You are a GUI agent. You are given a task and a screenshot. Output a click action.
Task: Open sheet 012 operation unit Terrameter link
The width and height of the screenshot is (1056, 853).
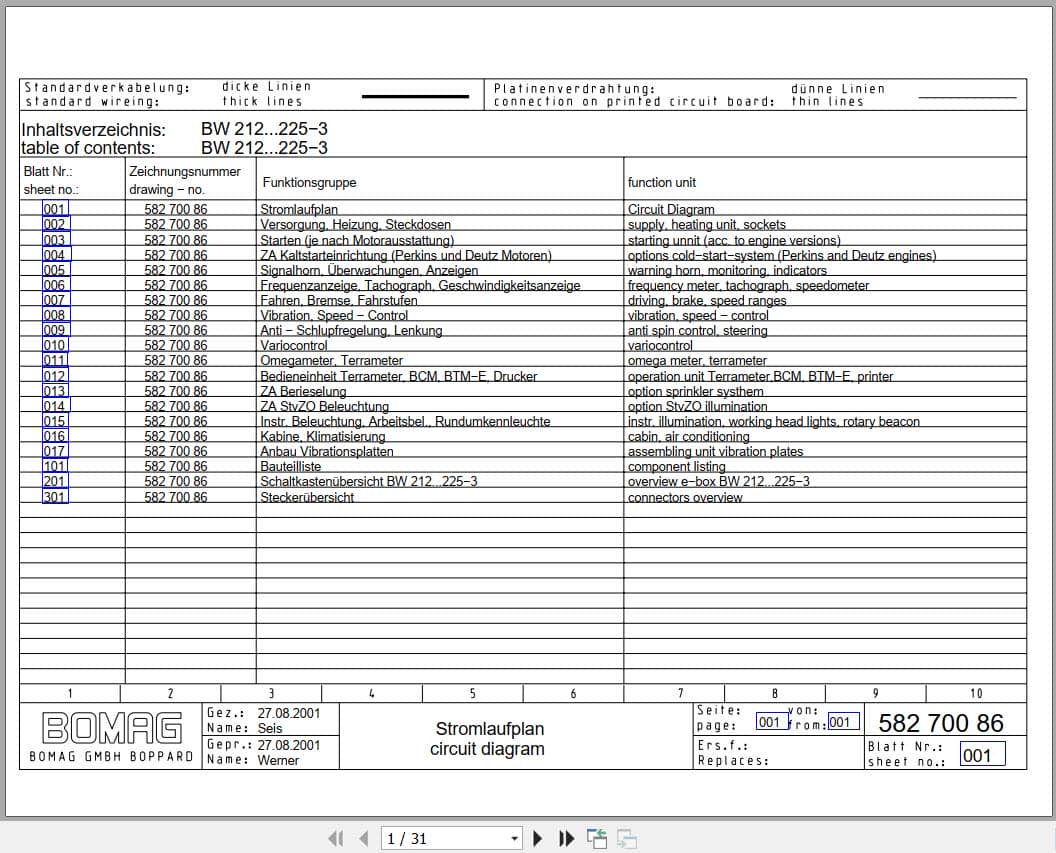point(55,376)
